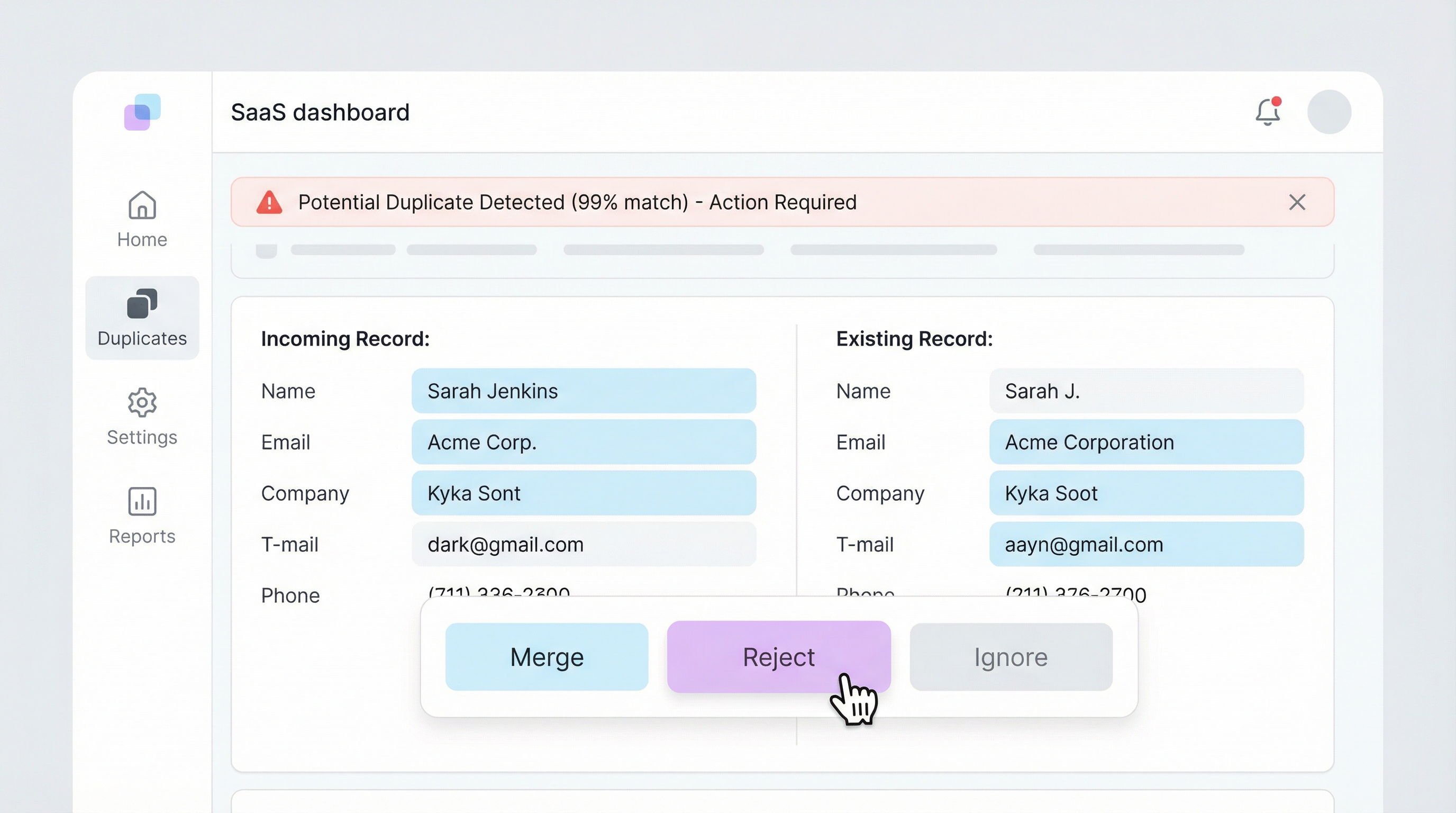Click the Acme Corp. email field
The image size is (1456, 813).
point(584,442)
